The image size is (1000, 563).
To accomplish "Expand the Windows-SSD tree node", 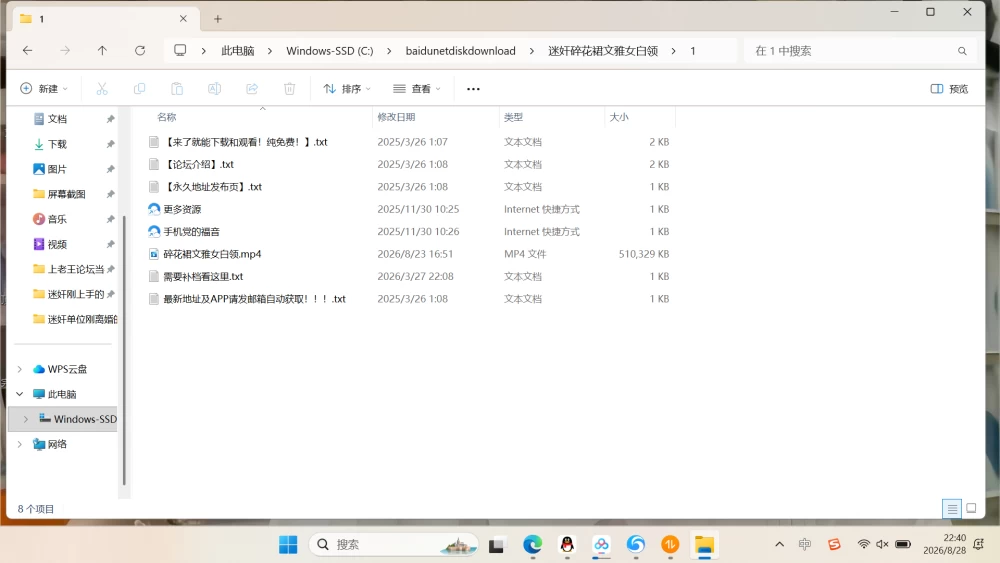I will point(26,419).
